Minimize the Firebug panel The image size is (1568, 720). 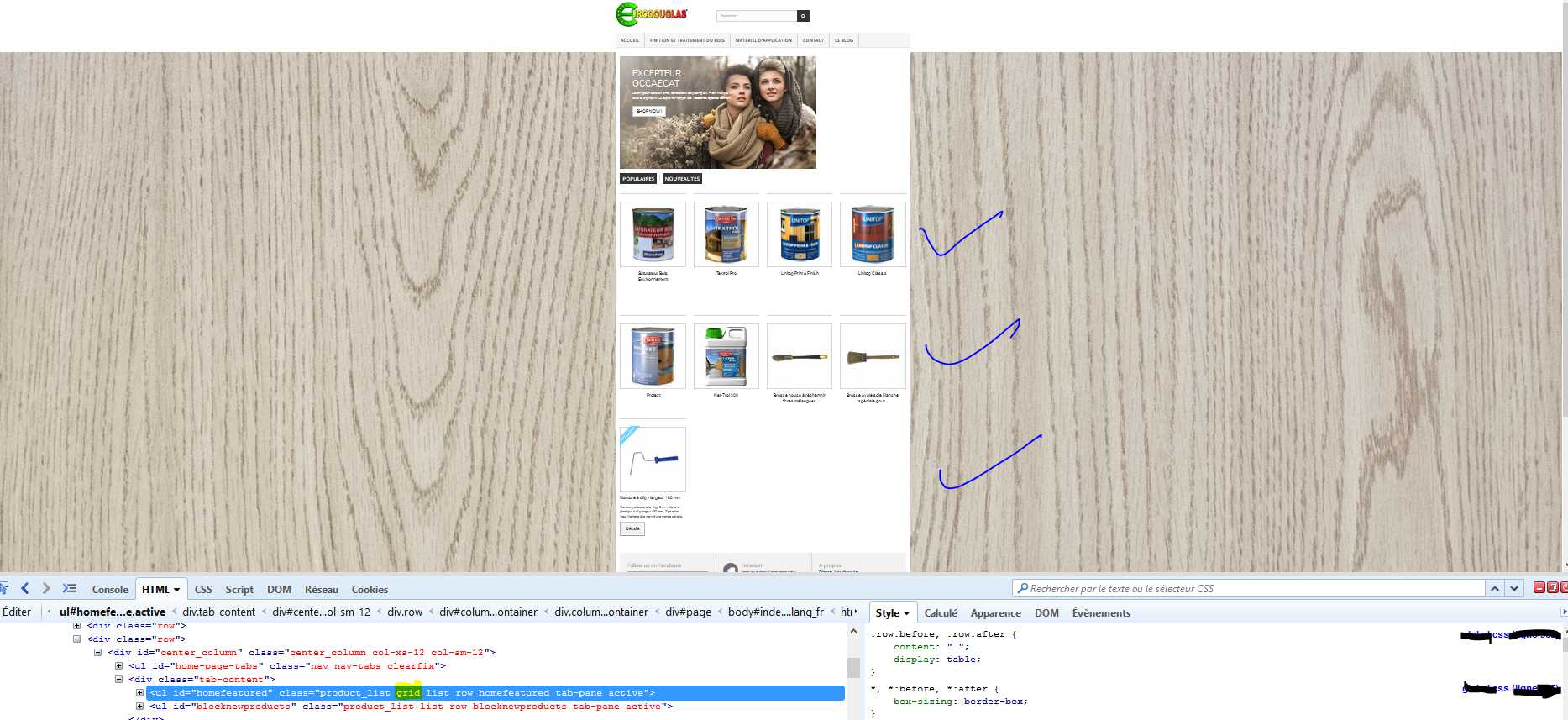tap(1539, 587)
